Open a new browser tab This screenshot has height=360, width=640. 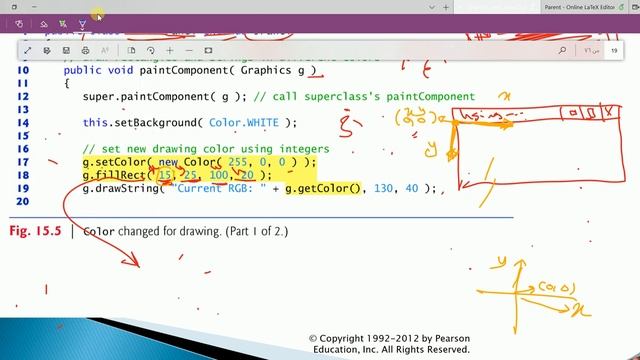446,7
